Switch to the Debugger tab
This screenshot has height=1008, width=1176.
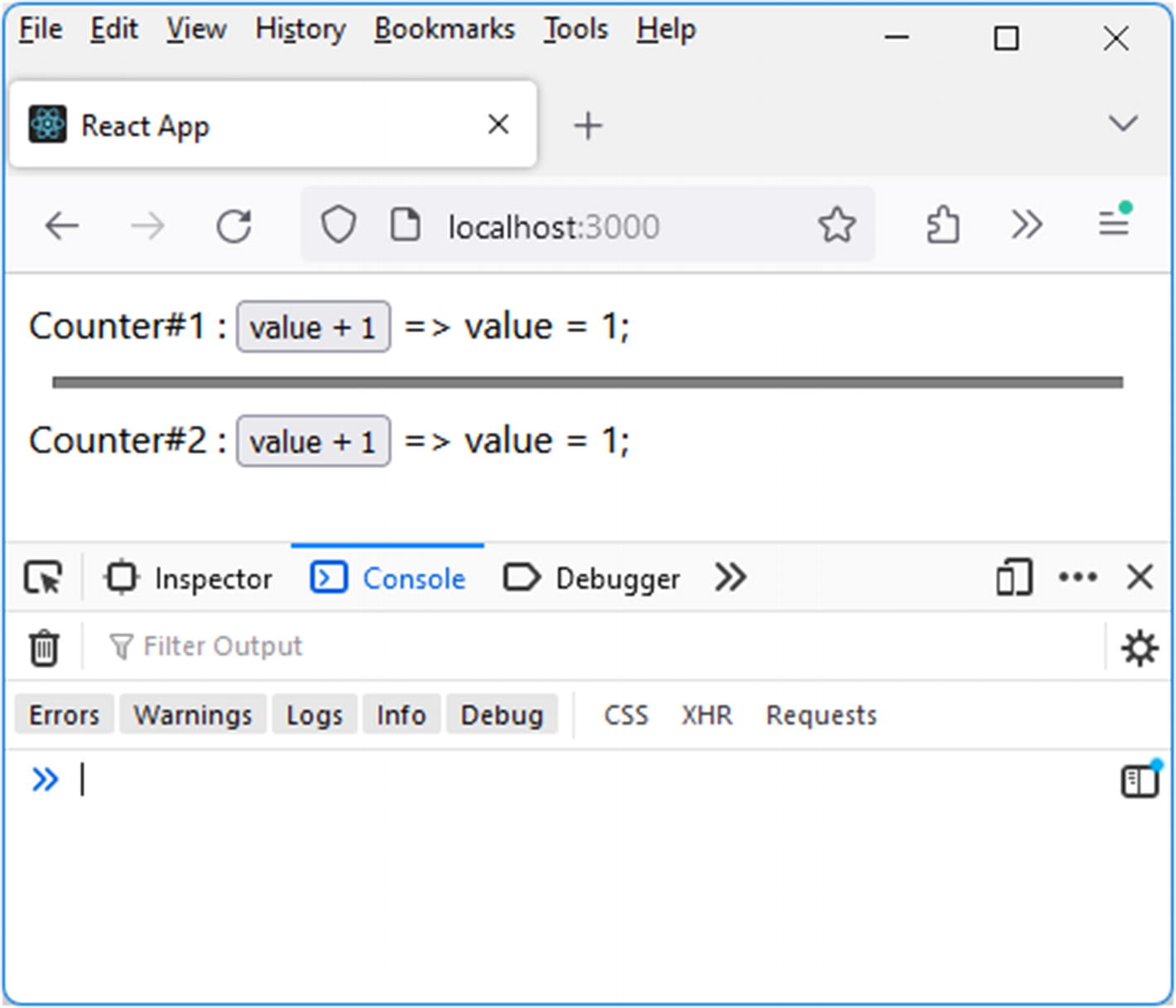click(x=592, y=579)
